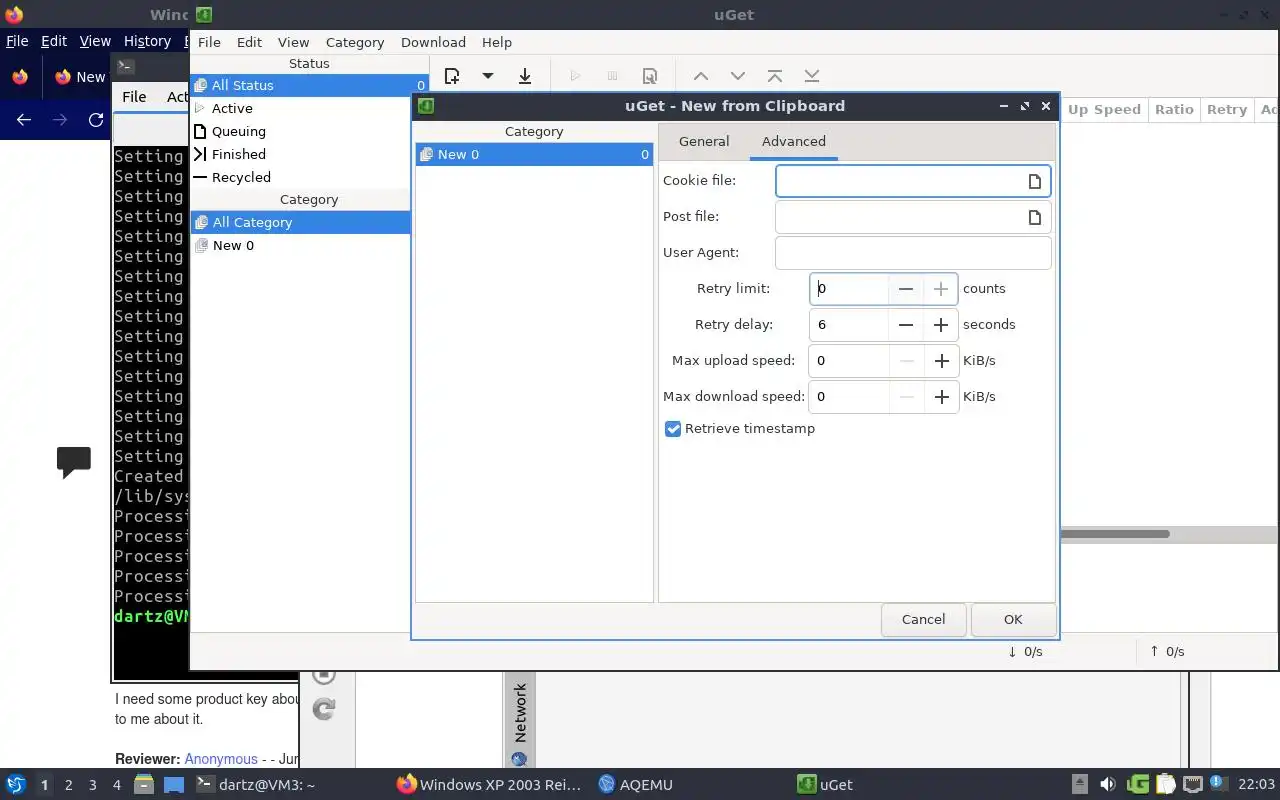Select All Status in sidebar
This screenshot has width=1280, height=800.
click(x=309, y=85)
